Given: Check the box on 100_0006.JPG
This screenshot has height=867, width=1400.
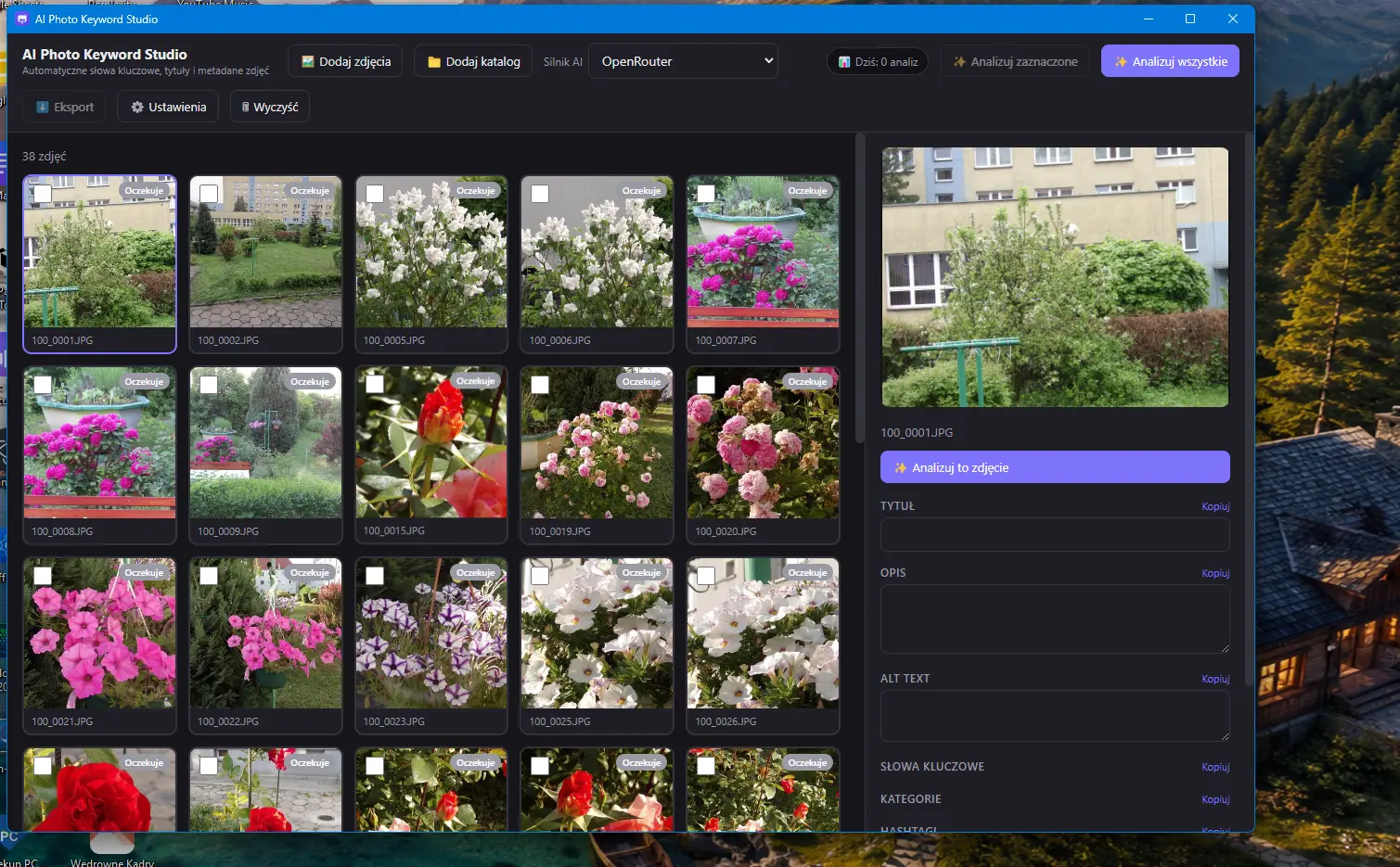Looking at the screenshot, I should (x=540, y=194).
